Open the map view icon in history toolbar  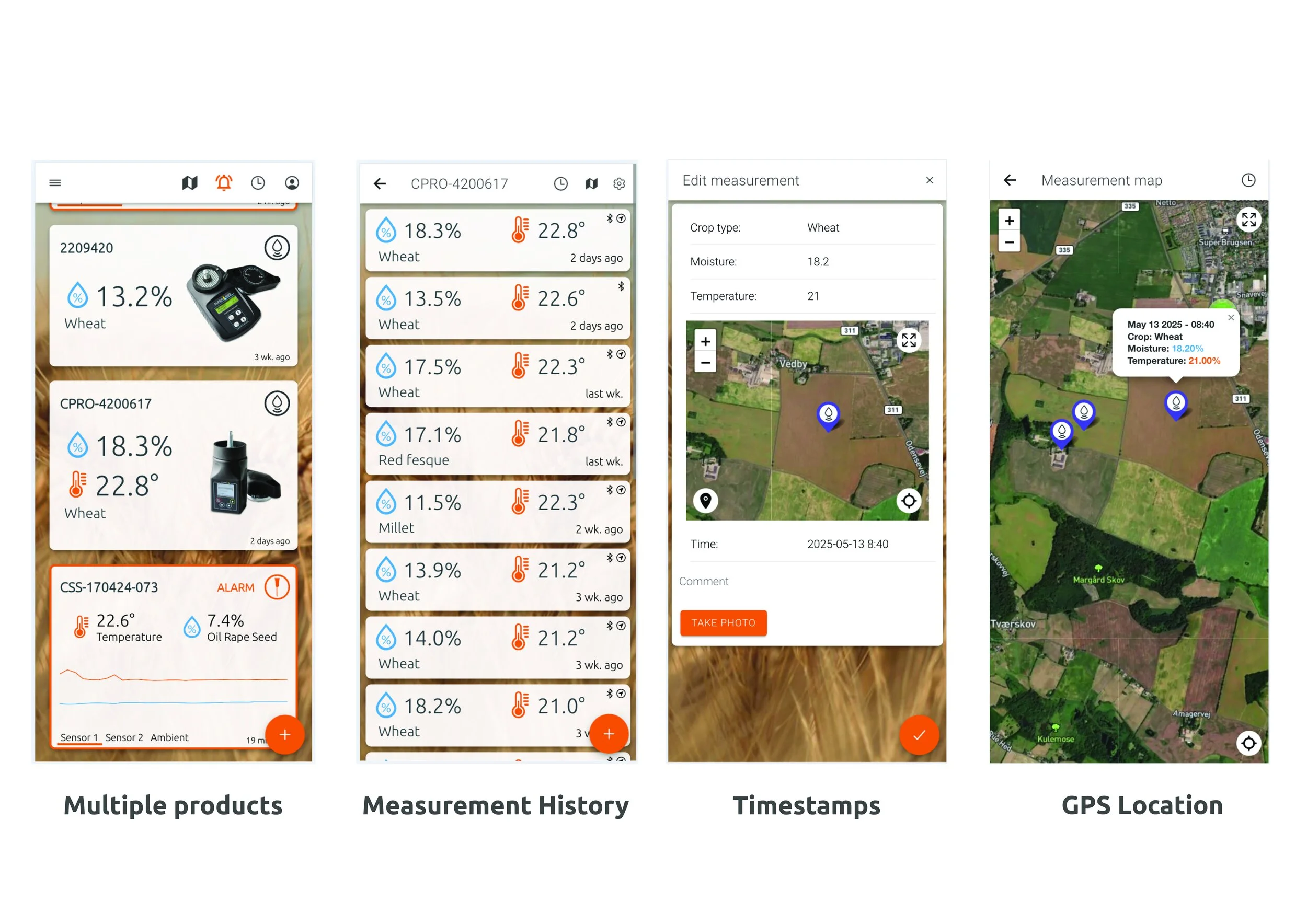coord(591,183)
